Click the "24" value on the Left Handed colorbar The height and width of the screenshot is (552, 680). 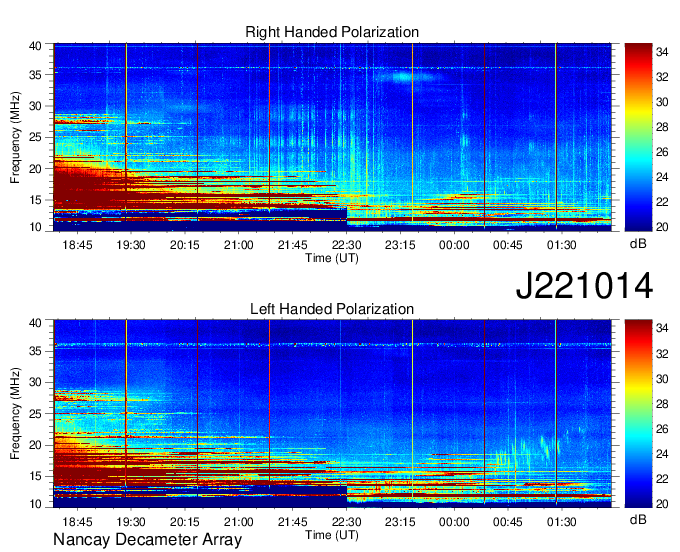pyautogui.click(x=662, y=454)
